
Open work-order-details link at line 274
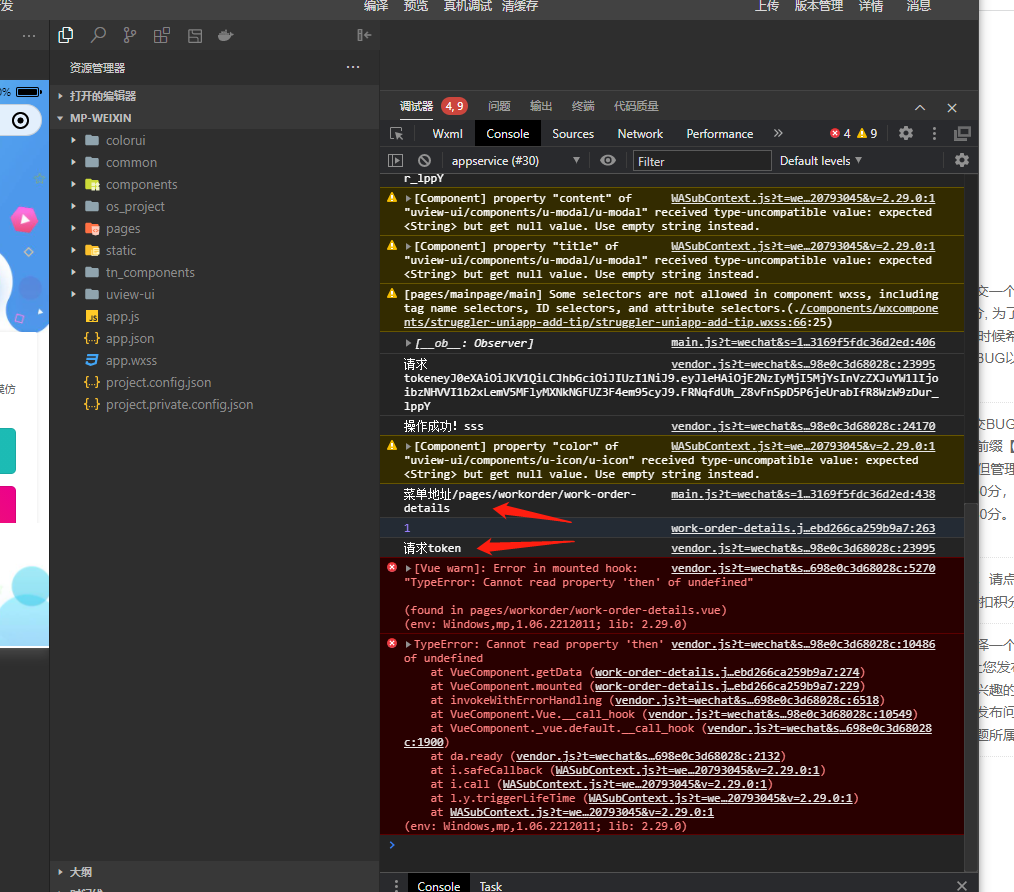[727, 673]
